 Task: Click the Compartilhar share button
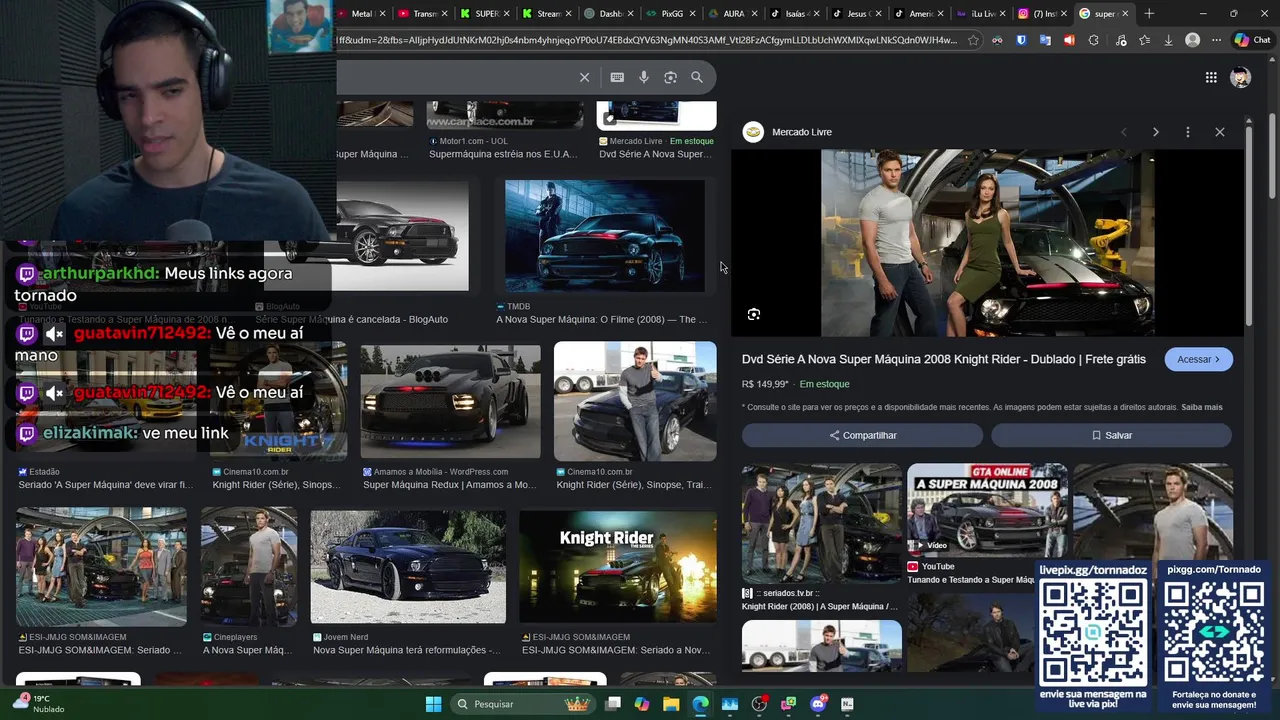[x=862, y=435]
